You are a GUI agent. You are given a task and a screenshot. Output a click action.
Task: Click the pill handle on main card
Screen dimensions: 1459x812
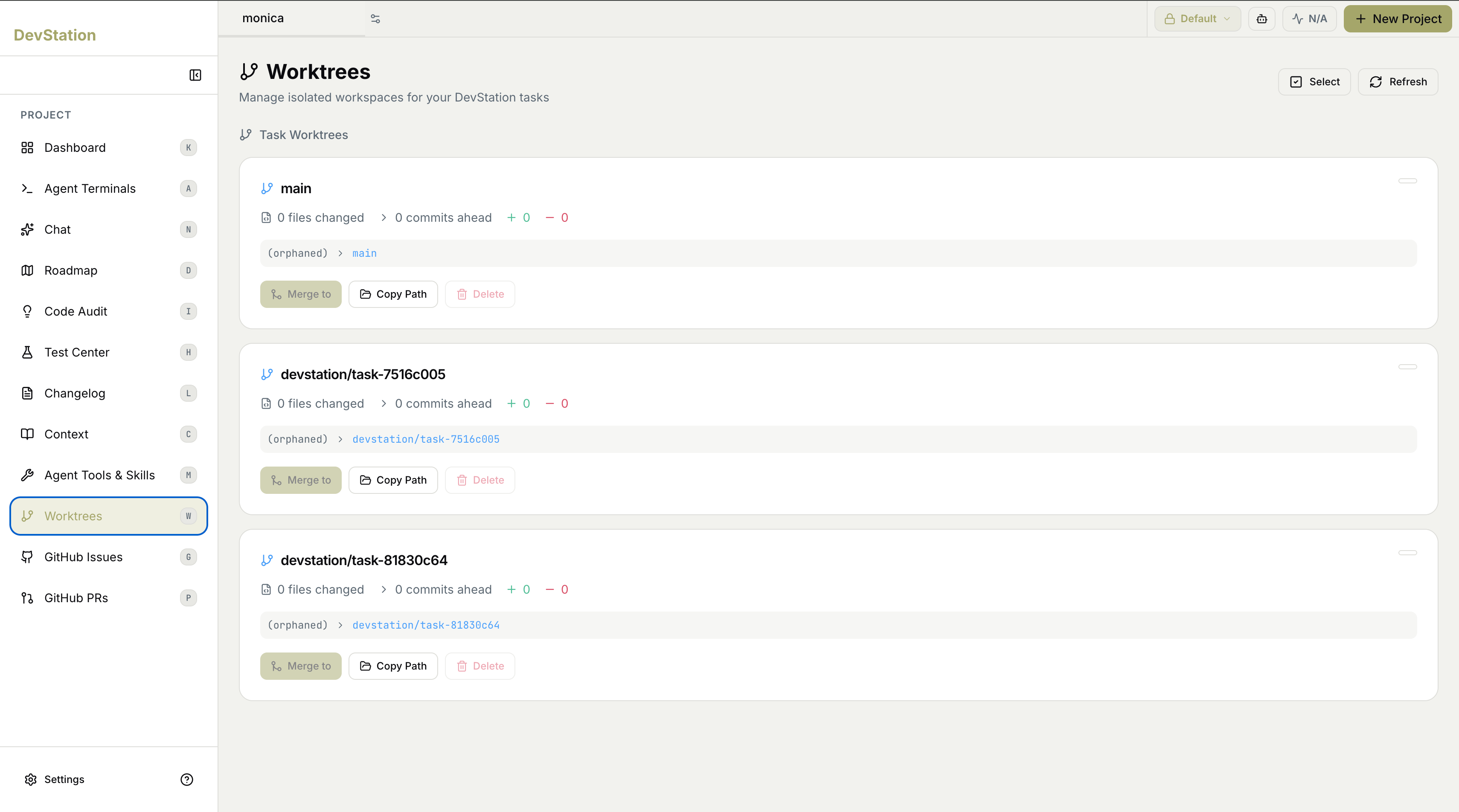tap(1407, 181)
